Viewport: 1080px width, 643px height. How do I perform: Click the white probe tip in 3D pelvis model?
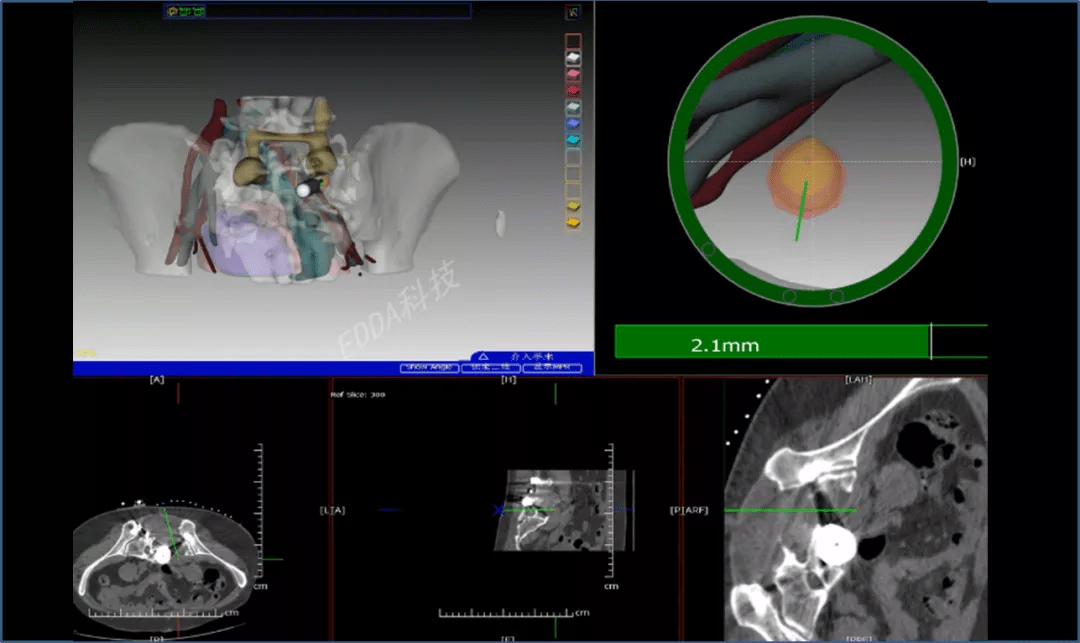point(303,191)
